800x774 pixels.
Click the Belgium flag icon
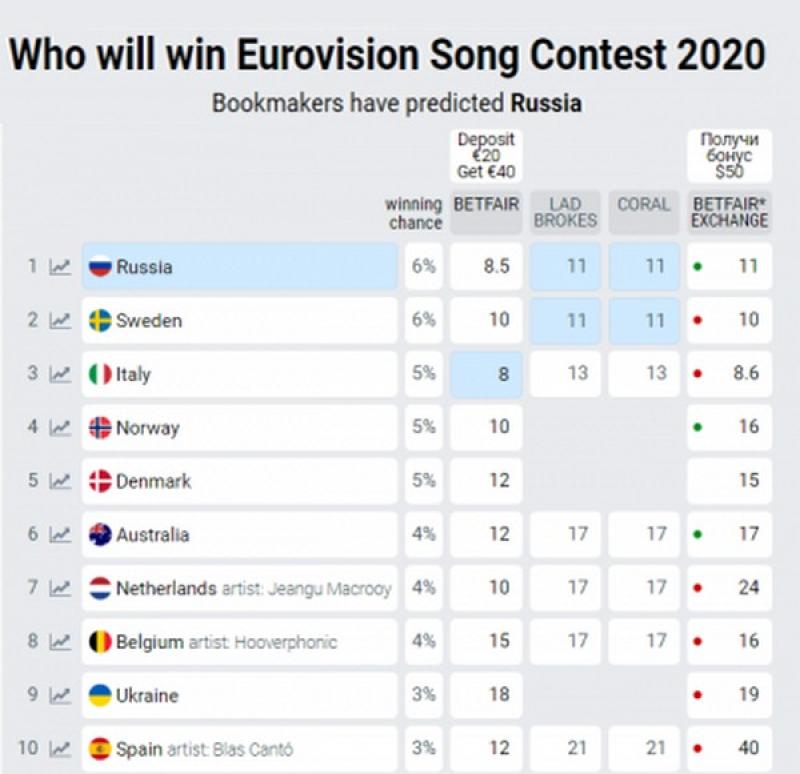[x=100, y=642]
